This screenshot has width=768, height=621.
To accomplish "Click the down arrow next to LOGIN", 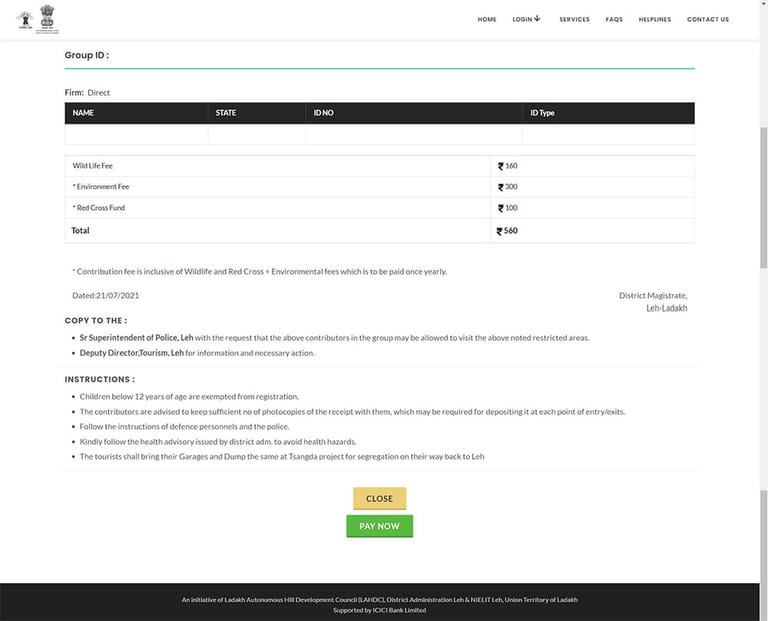I will [537, 18].
